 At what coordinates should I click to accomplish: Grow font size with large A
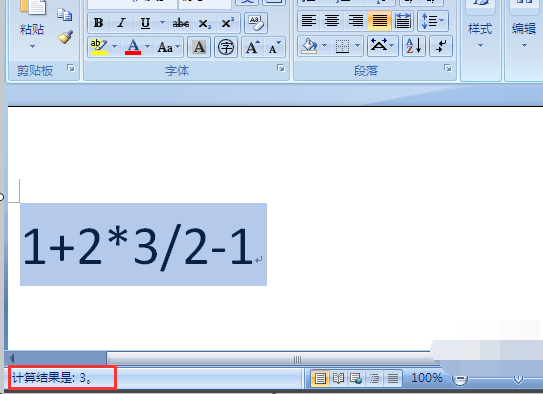click(x=253, y=47)
